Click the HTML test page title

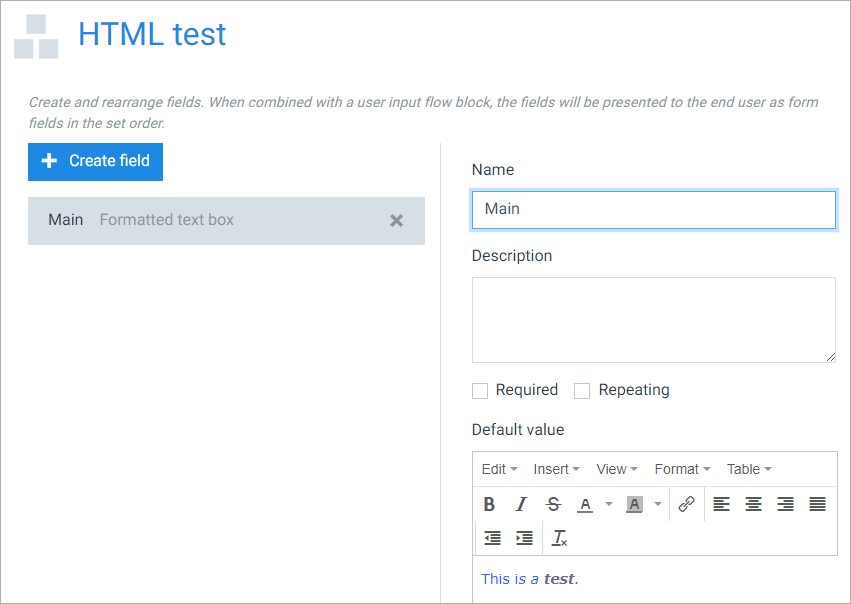point(152,34)
